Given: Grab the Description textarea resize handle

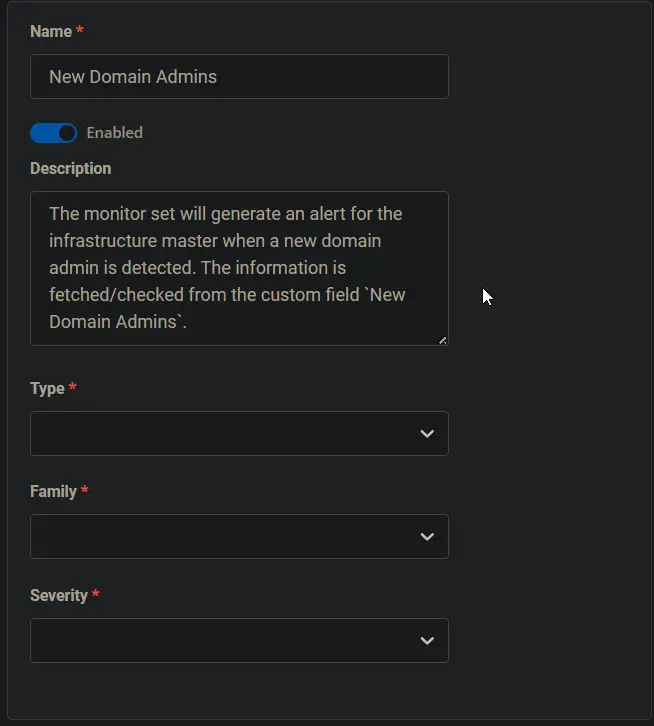Looking at the screenshot, I should coord(442,340).
